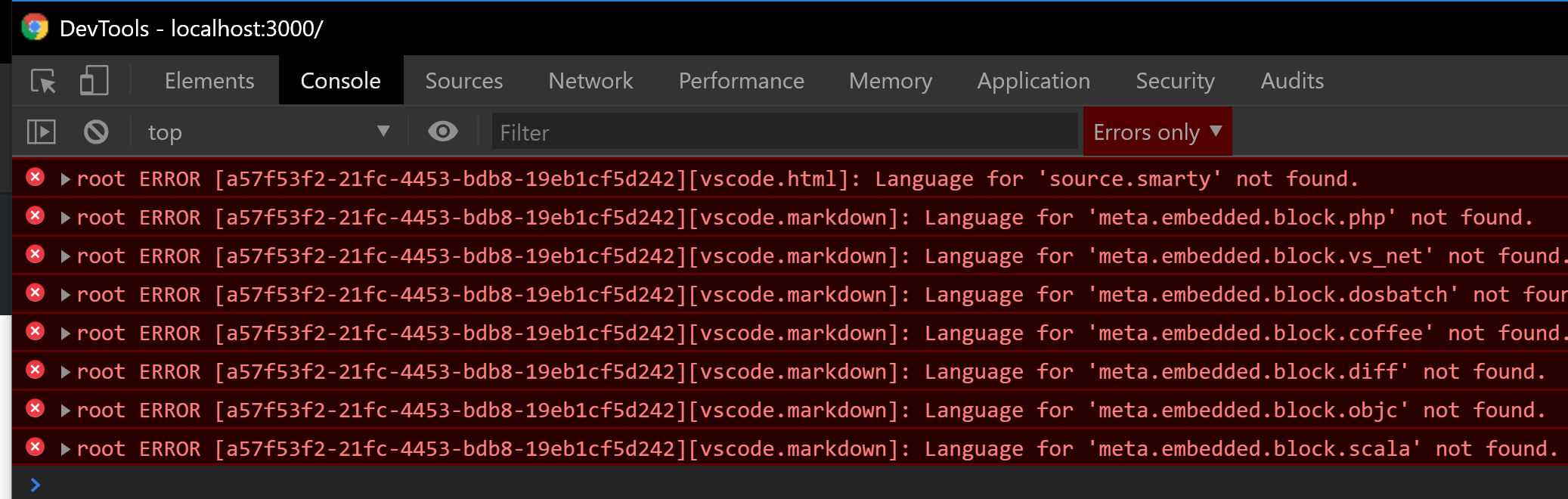Expand the 'meta.embedded.block.objc' error message
The width and height of the screenshot is (1568, 499).
point(66,411)
